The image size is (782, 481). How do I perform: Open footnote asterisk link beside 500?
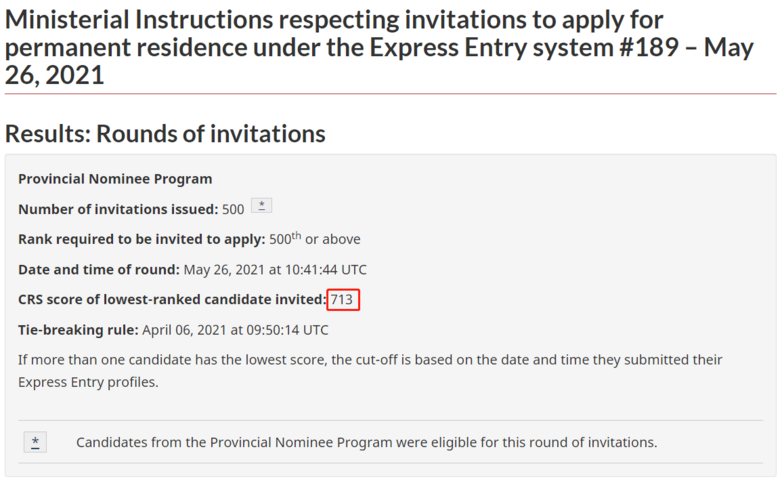(x=261, y=206)
